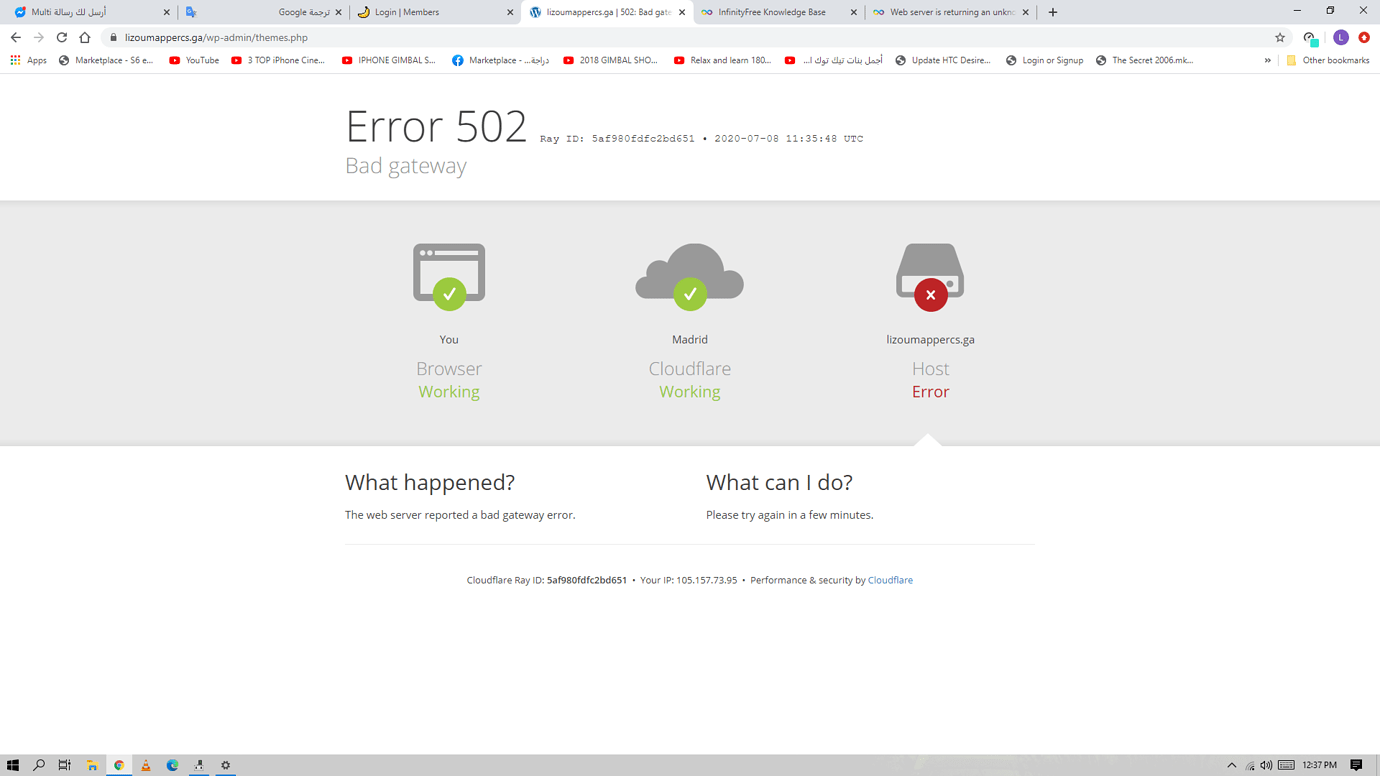This screenshot has height=776, width=1380.
Task: Click the back navigation arrow
Action: 16,38
